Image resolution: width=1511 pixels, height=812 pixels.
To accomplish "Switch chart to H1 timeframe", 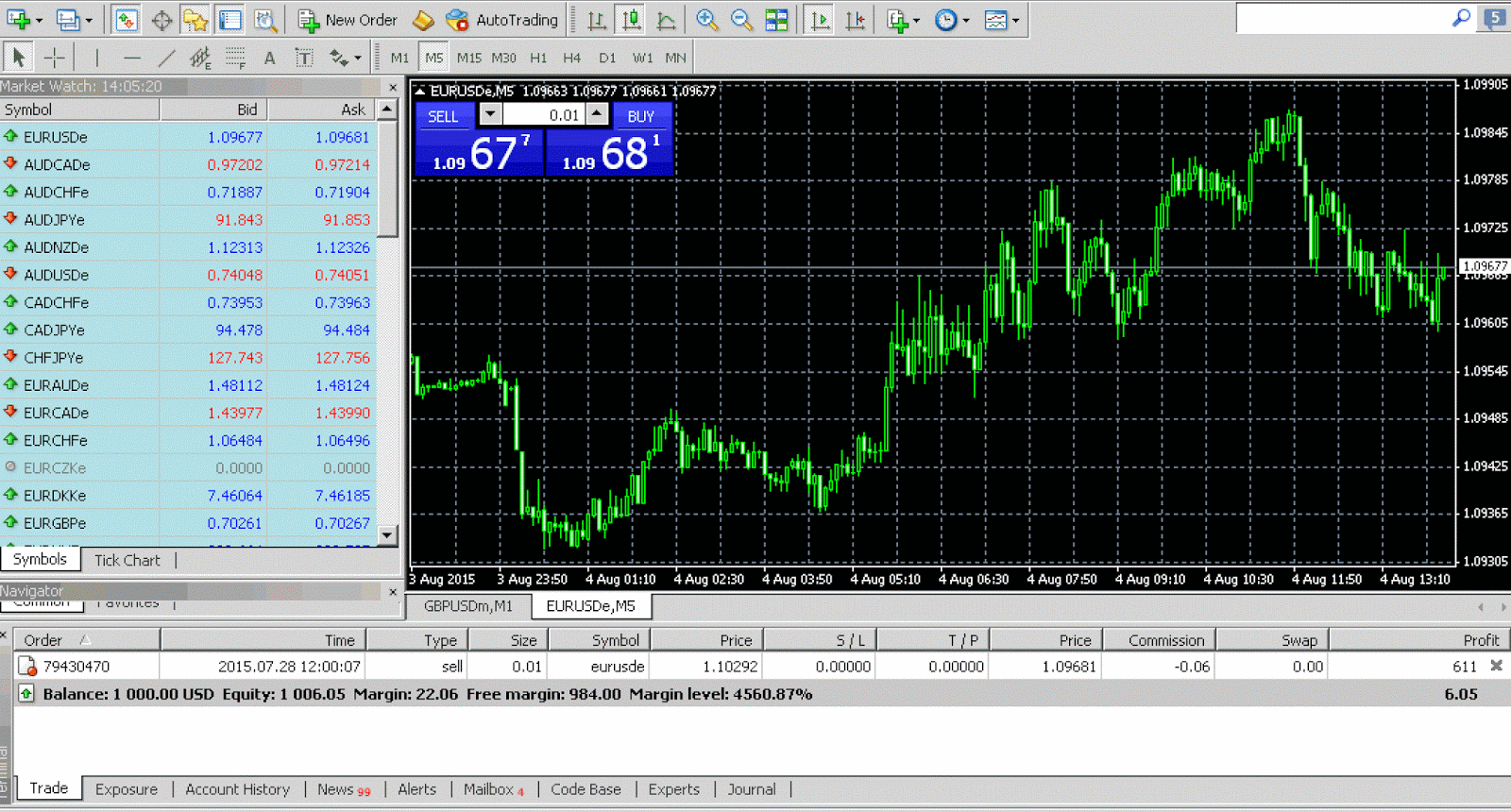I will coord(538,58).
